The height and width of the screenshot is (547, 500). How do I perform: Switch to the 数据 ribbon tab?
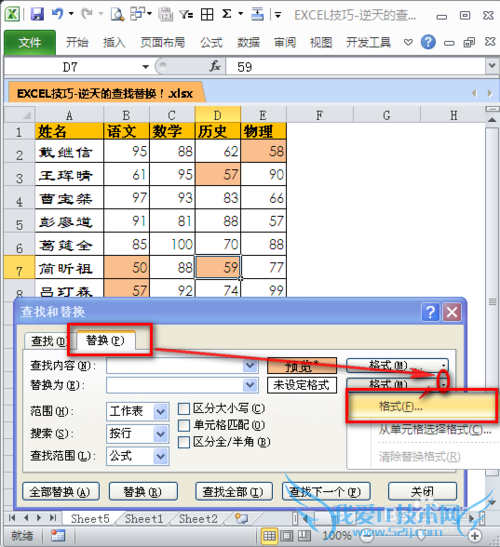[248, 43]
